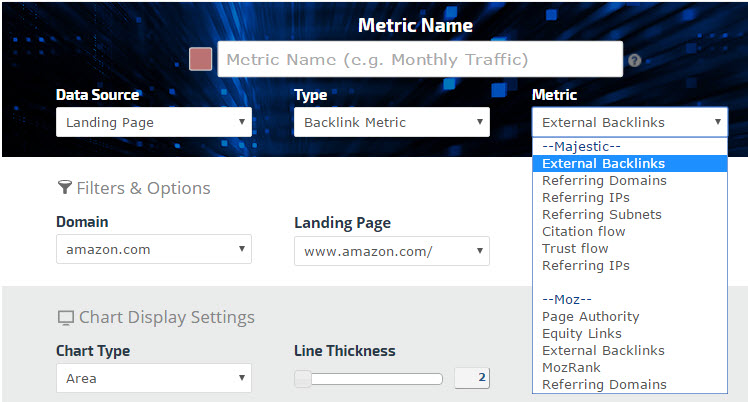This screenshot has width=748, height=402.
Task: Click the Line Thickness slider handle
Action: pos(302,379)
